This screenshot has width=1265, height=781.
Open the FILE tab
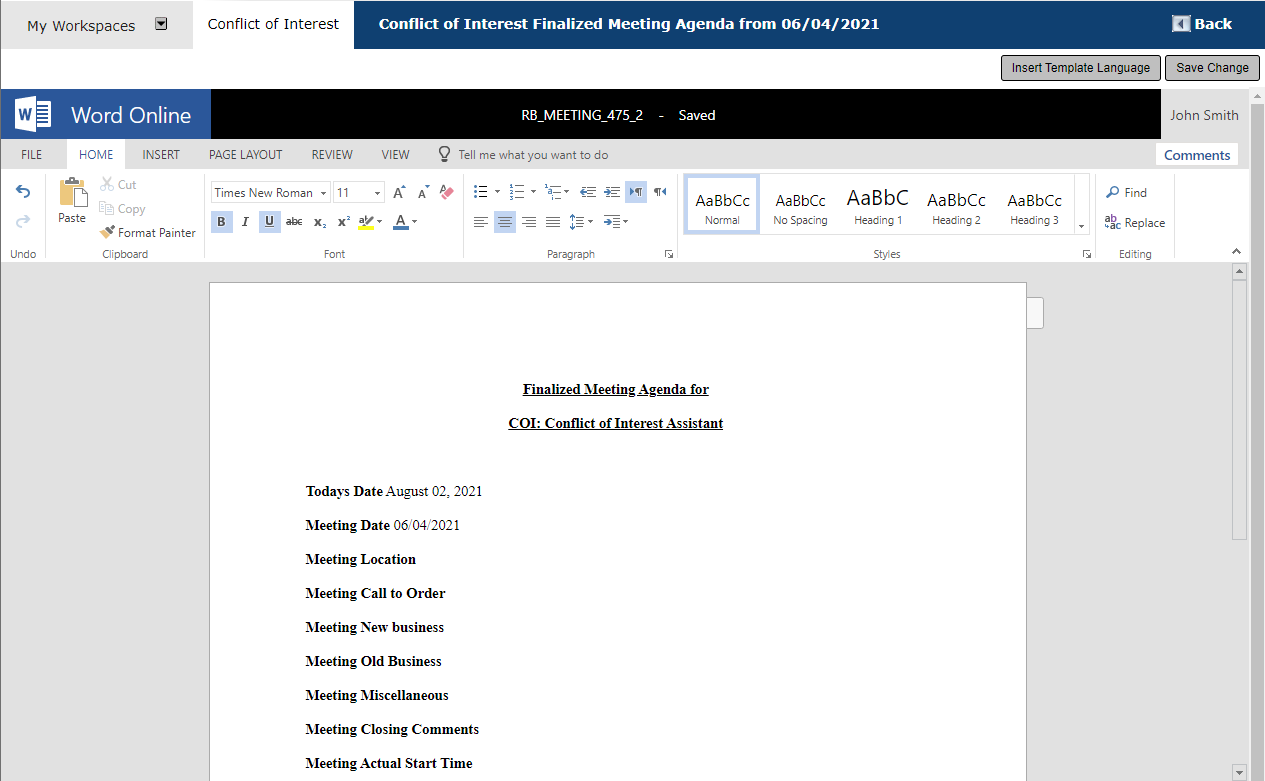[x=32, y=155]
